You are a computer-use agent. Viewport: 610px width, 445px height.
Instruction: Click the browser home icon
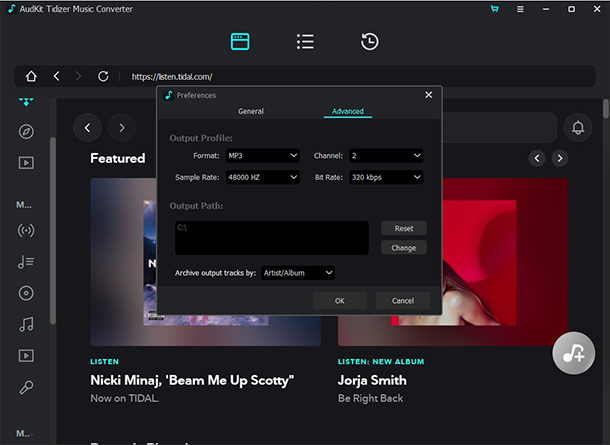[x=31, y=76]
